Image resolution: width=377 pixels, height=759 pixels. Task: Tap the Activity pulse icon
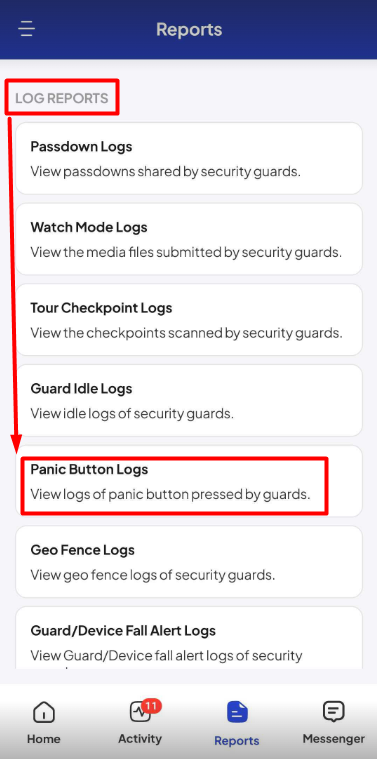[140, 713]
